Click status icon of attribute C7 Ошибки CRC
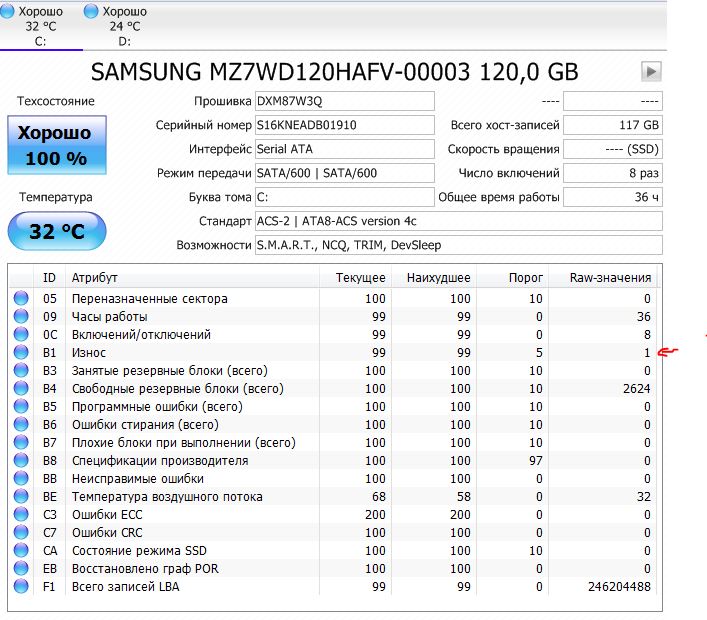 [21, 533]
